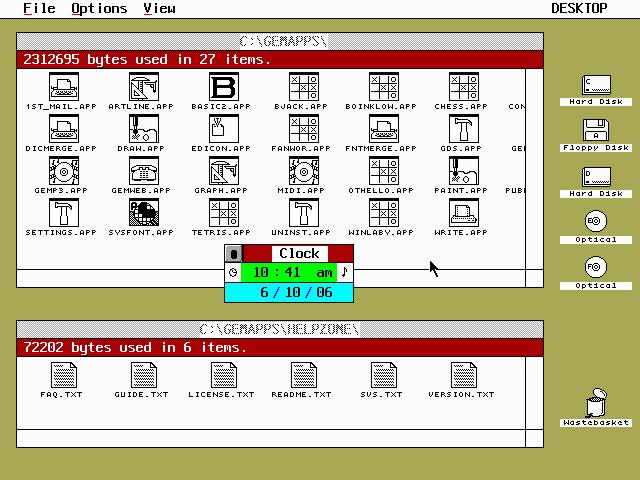Open the Options menu
640x480 pixels.
99,8
